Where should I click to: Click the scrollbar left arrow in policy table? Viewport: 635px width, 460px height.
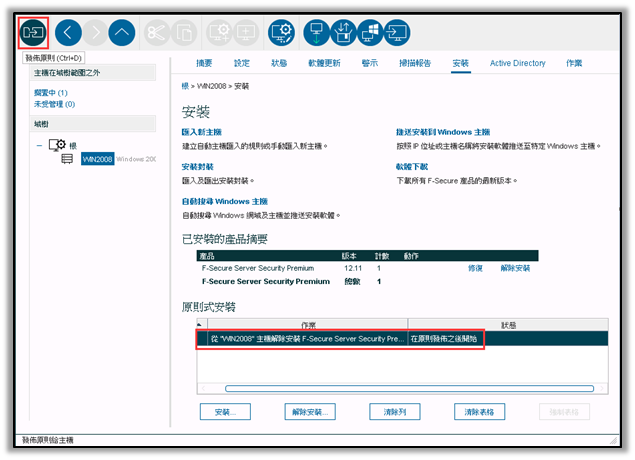coord(203,388)
